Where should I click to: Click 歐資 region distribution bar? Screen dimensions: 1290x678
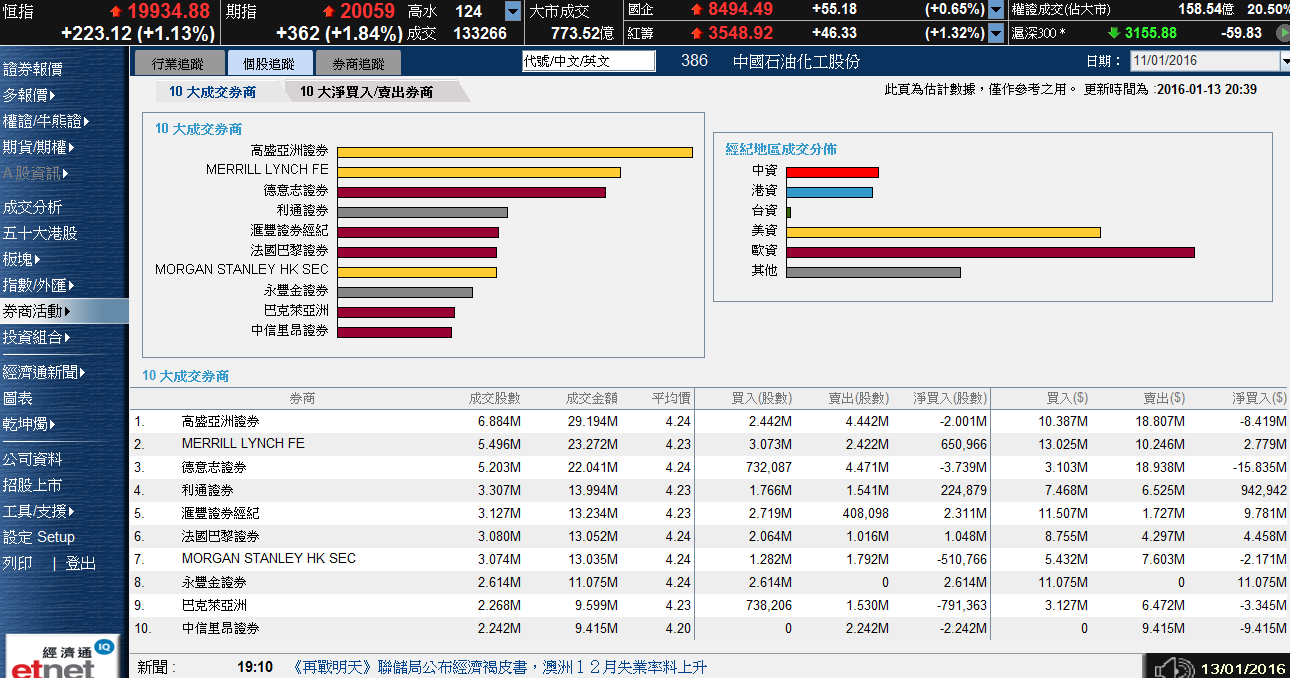pos(991,252)
